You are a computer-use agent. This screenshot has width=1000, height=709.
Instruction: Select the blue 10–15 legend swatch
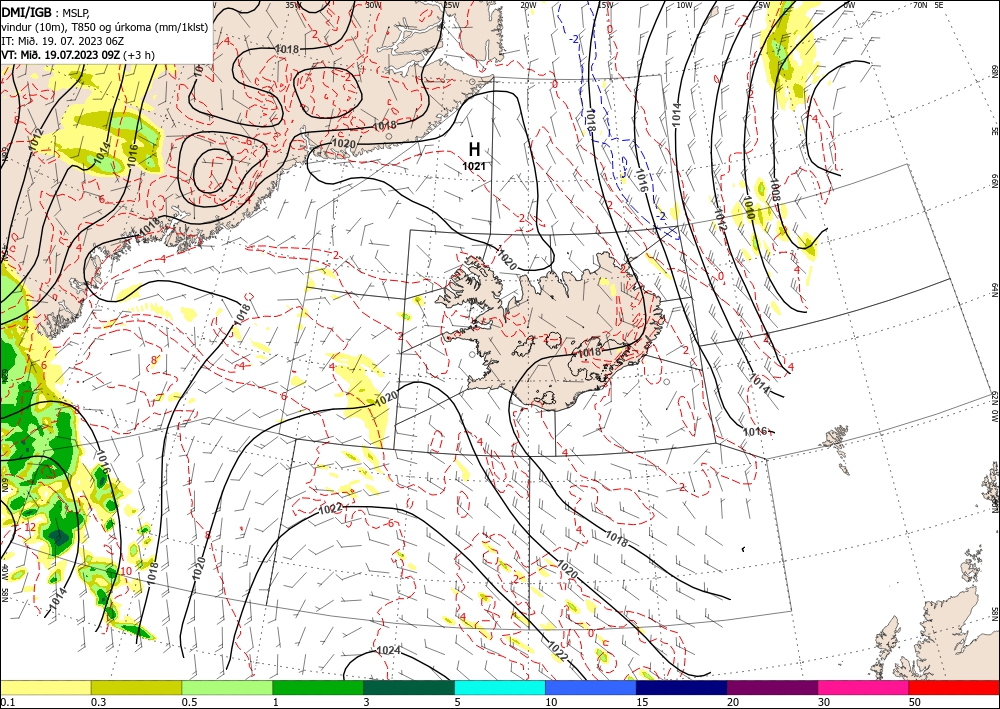point(591,687)
